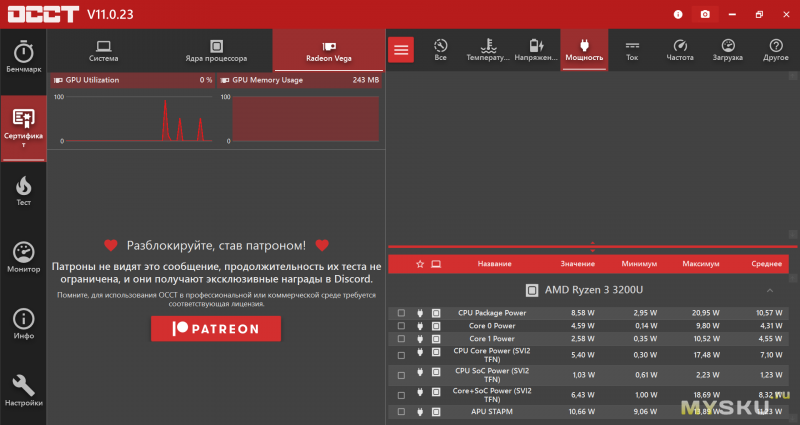Click the chip icon in Core 1 Power row
800x425 pixels.
(x=436, y=339)
